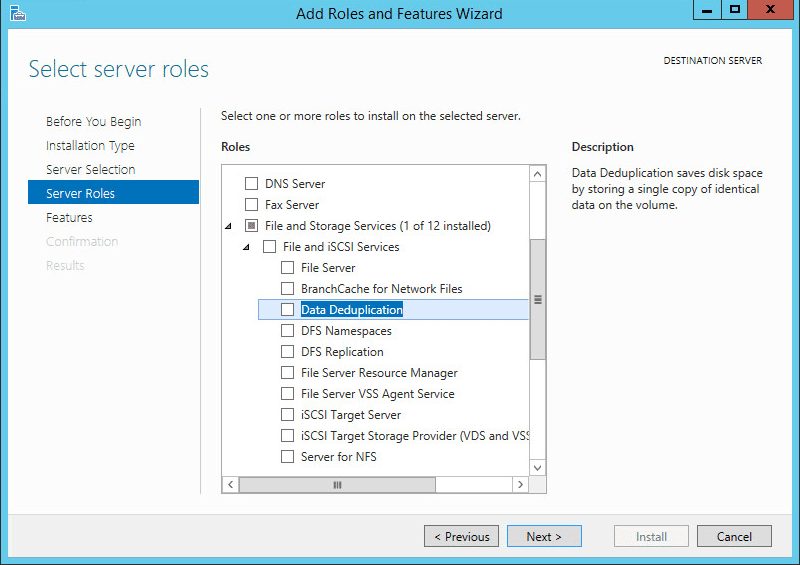Click the vertical scrollbar thumb in roles list
Viewport: 800px width, 565px height.
pos(537,299)
